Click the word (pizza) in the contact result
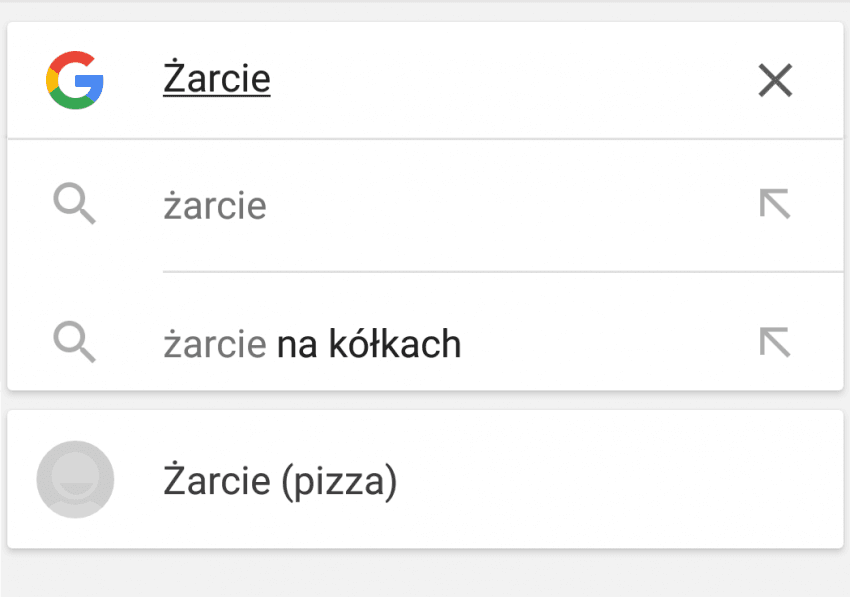850x597 pixels. (339, 482)
